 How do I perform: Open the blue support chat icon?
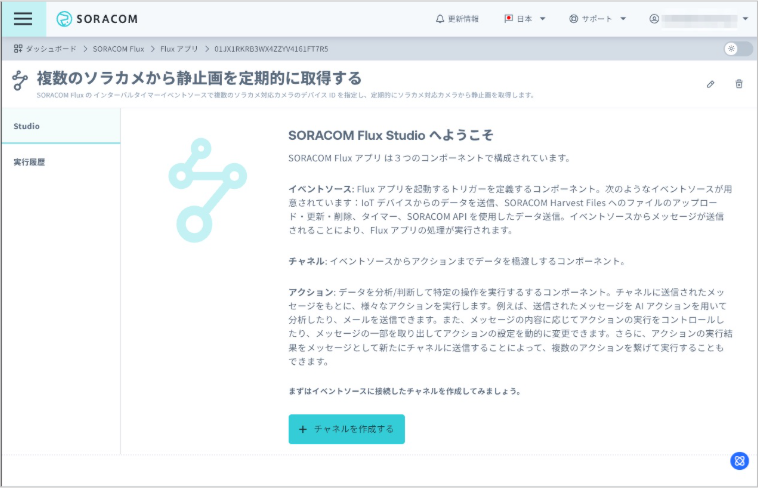(739, 461)
